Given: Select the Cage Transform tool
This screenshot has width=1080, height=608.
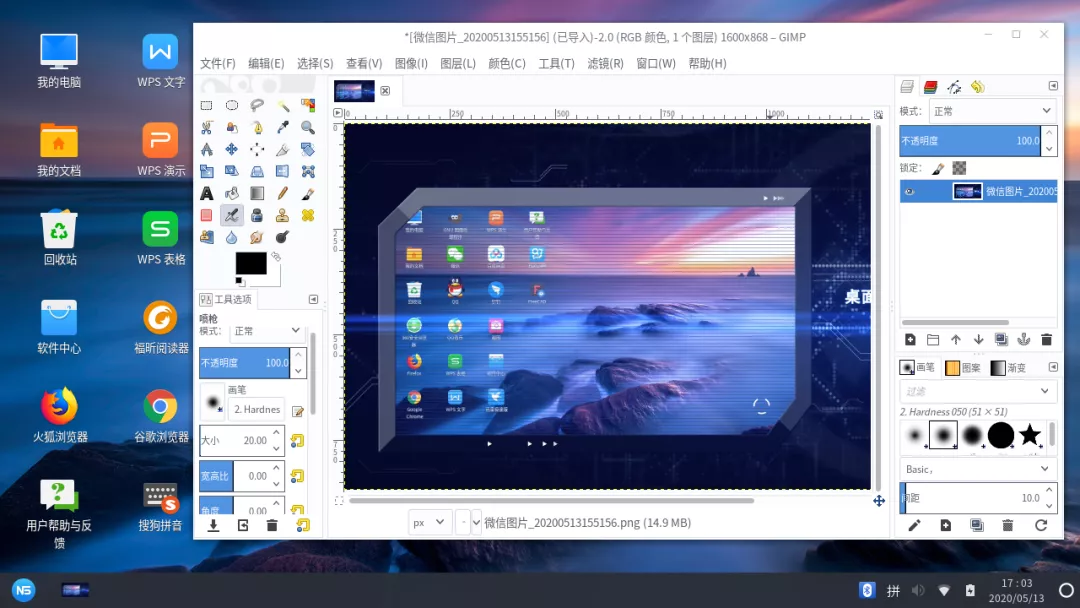Looking at the screenshot, I should 308,171.
